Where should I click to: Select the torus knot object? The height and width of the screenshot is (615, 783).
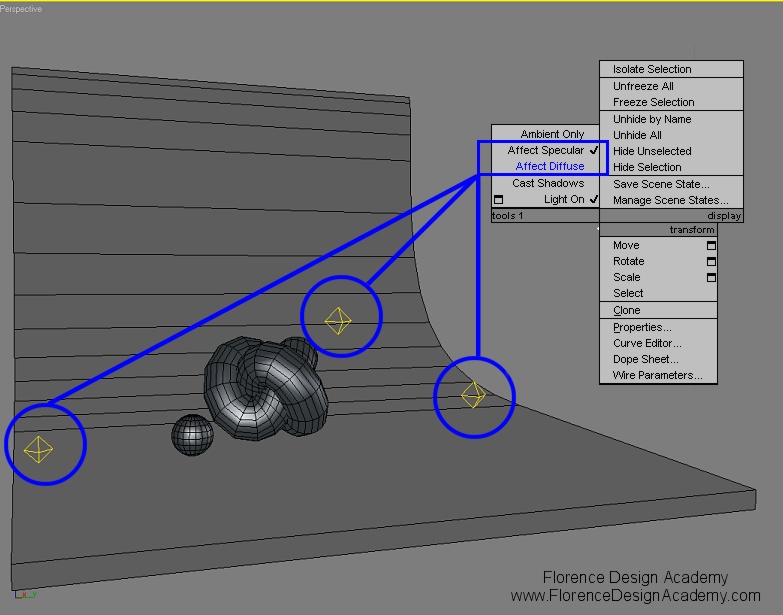pos(266,388)
